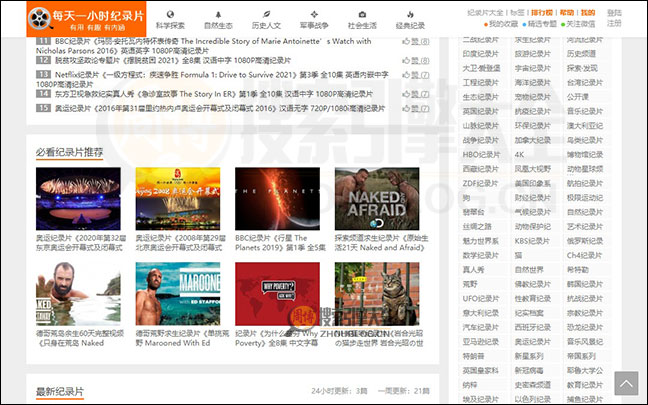Like the 急诊室故事 entry with thumbs-up
This screenshot has width=648, height=405.
[x=407, y=94]
